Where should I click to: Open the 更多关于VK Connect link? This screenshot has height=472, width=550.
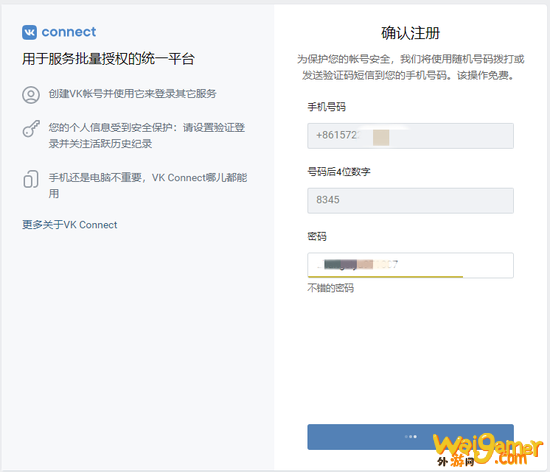click(69, 225)
